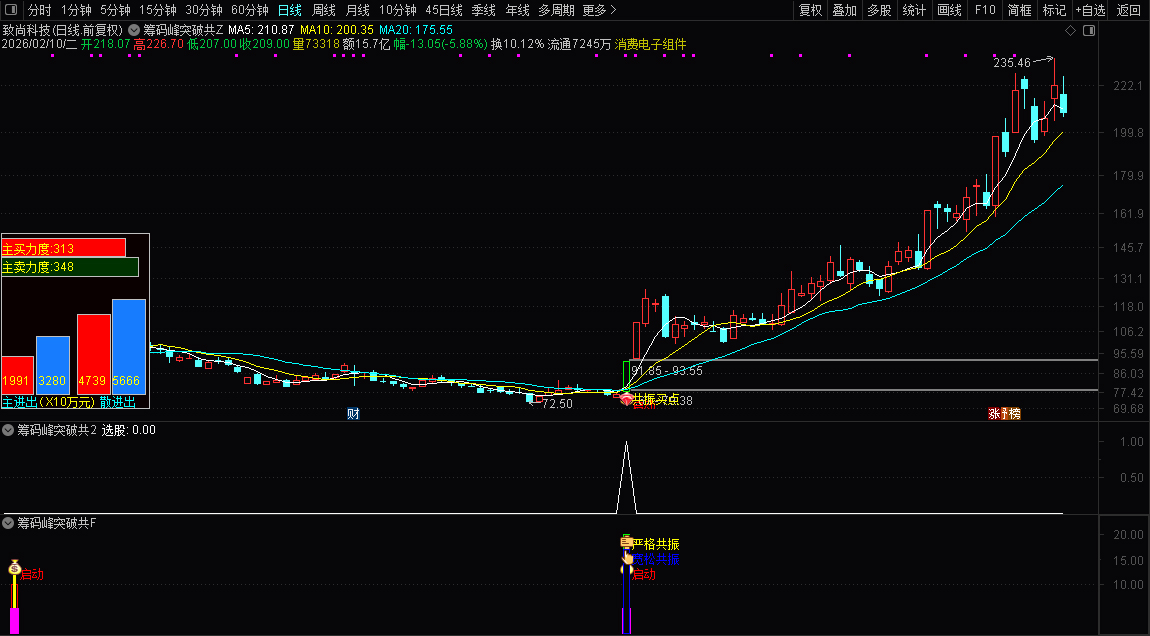Click the diamond icon at chart top-right
This screenshot has height=636, width=1150.
[1070, 30]
